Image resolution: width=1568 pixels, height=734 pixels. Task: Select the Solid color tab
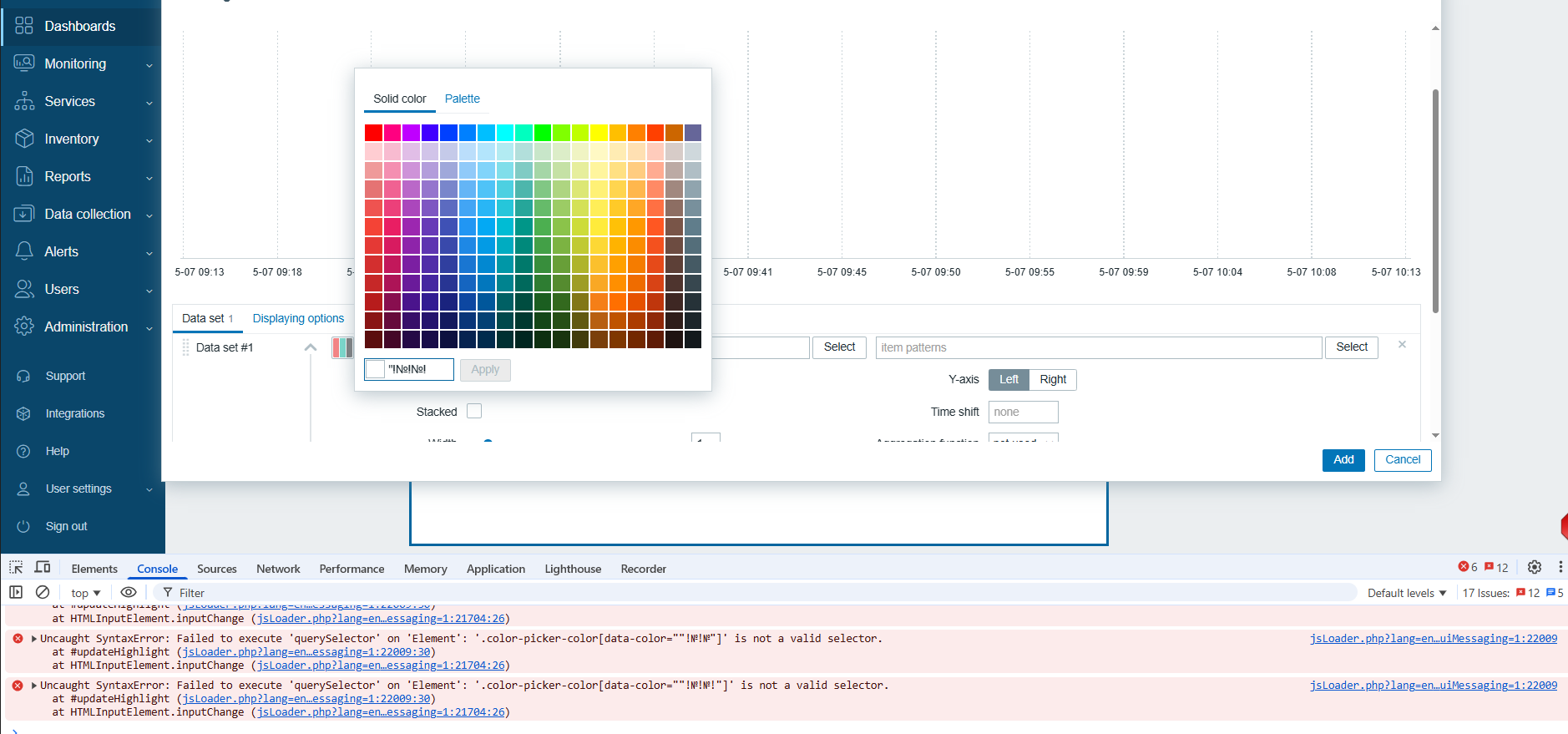[x=400, y=99]
